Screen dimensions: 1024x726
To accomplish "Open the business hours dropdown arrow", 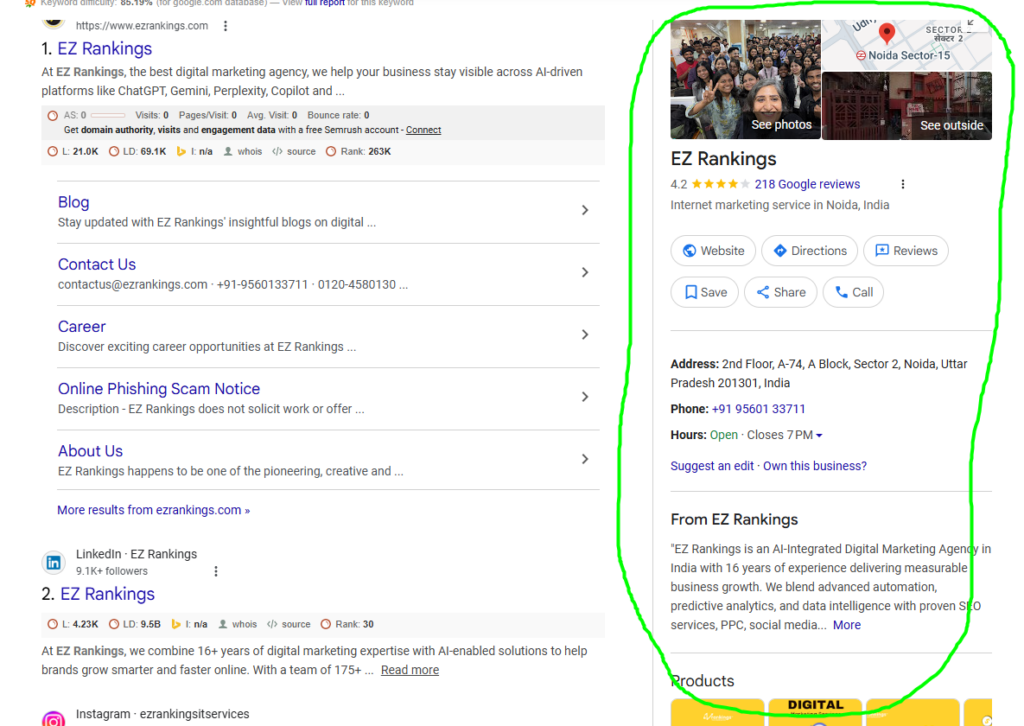I will coord(819,436).
